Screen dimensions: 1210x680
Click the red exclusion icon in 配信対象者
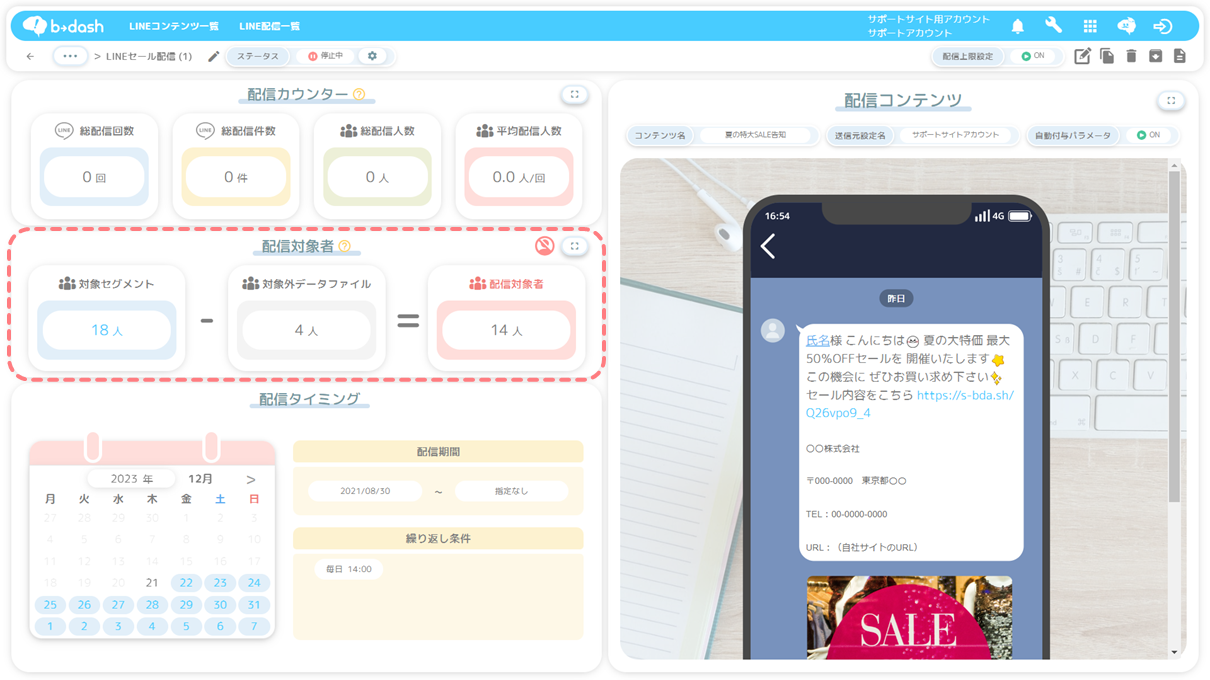pyautogui.click(x=544, y=246)
